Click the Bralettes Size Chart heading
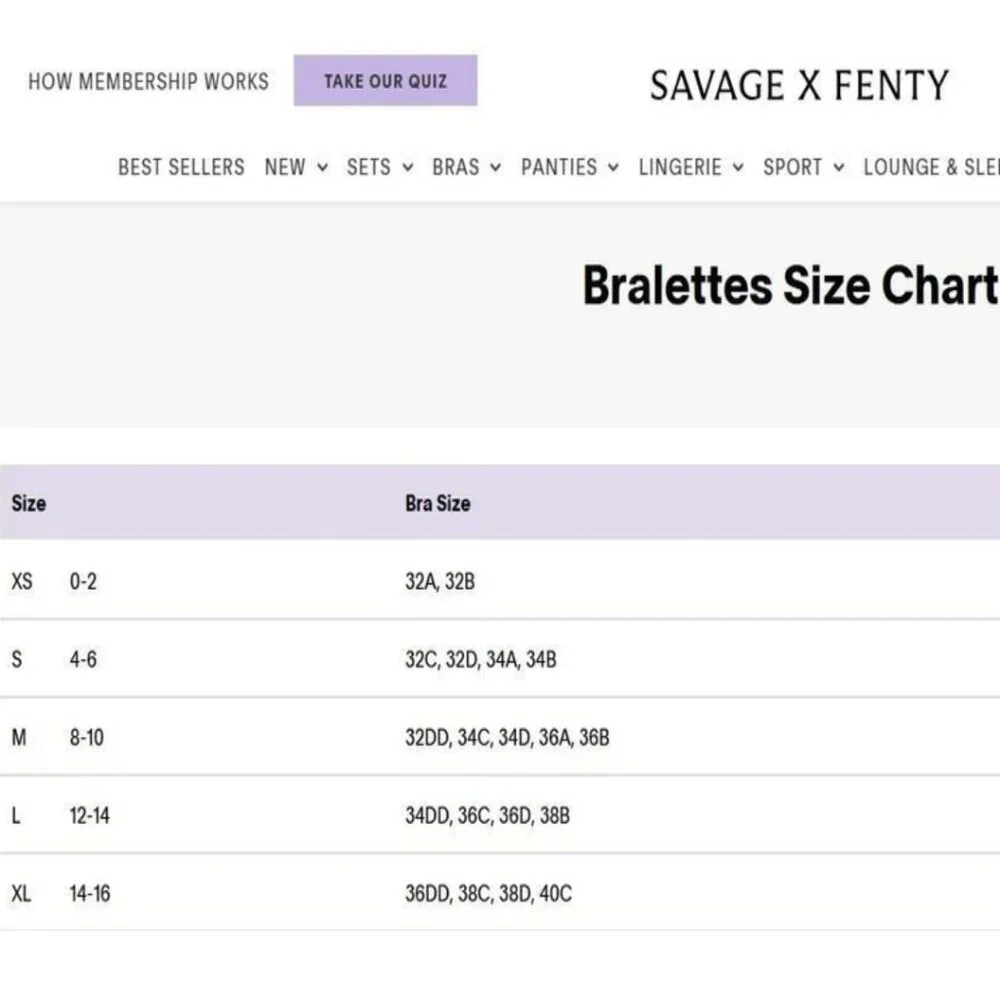The height and width of the screenshot is (1000, 1000). tap(791, 285)
